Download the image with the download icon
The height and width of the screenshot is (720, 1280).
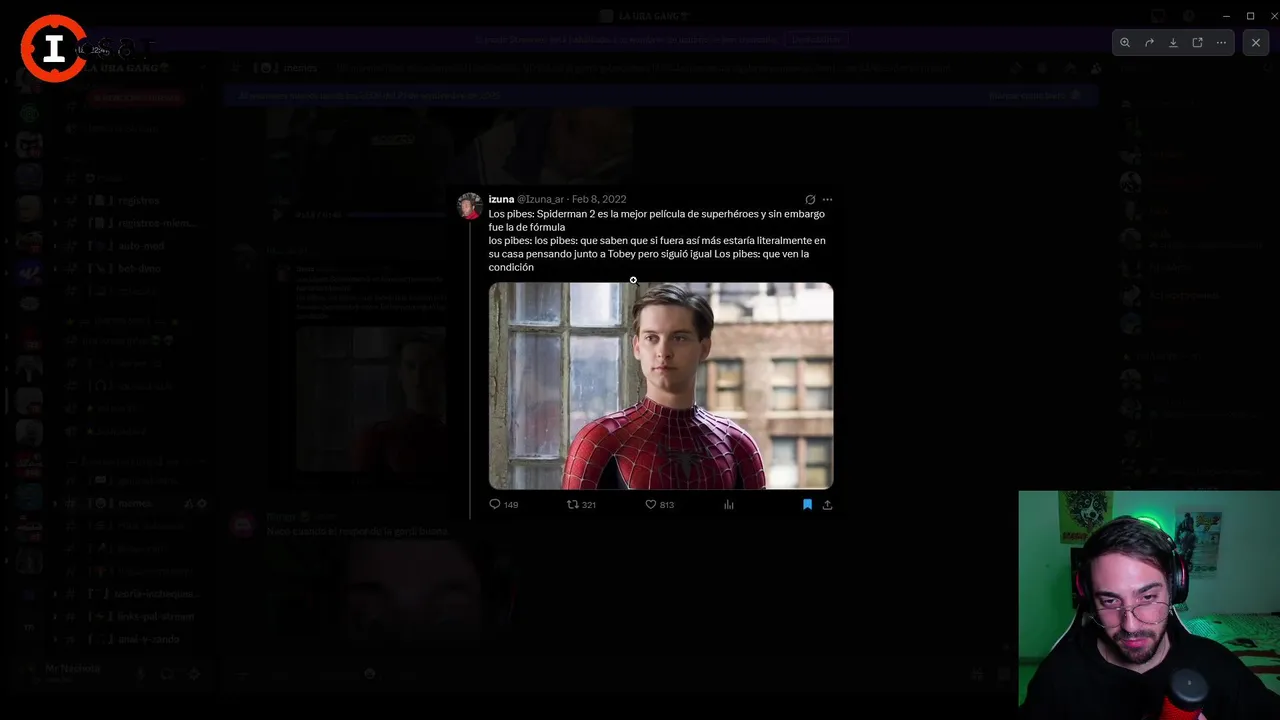tap(1173, 43)
